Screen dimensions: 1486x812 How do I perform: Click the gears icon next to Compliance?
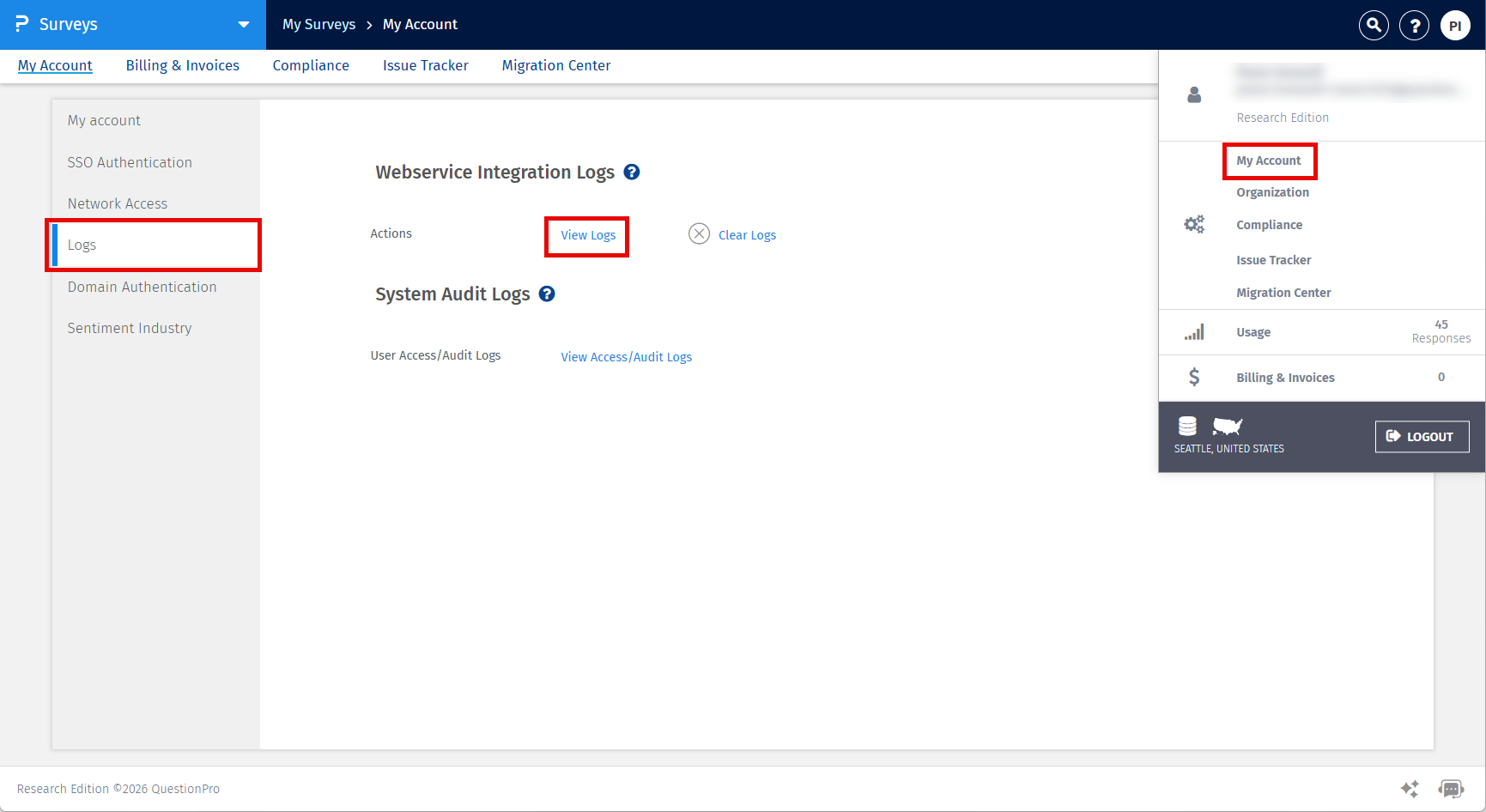point(1194,224)
